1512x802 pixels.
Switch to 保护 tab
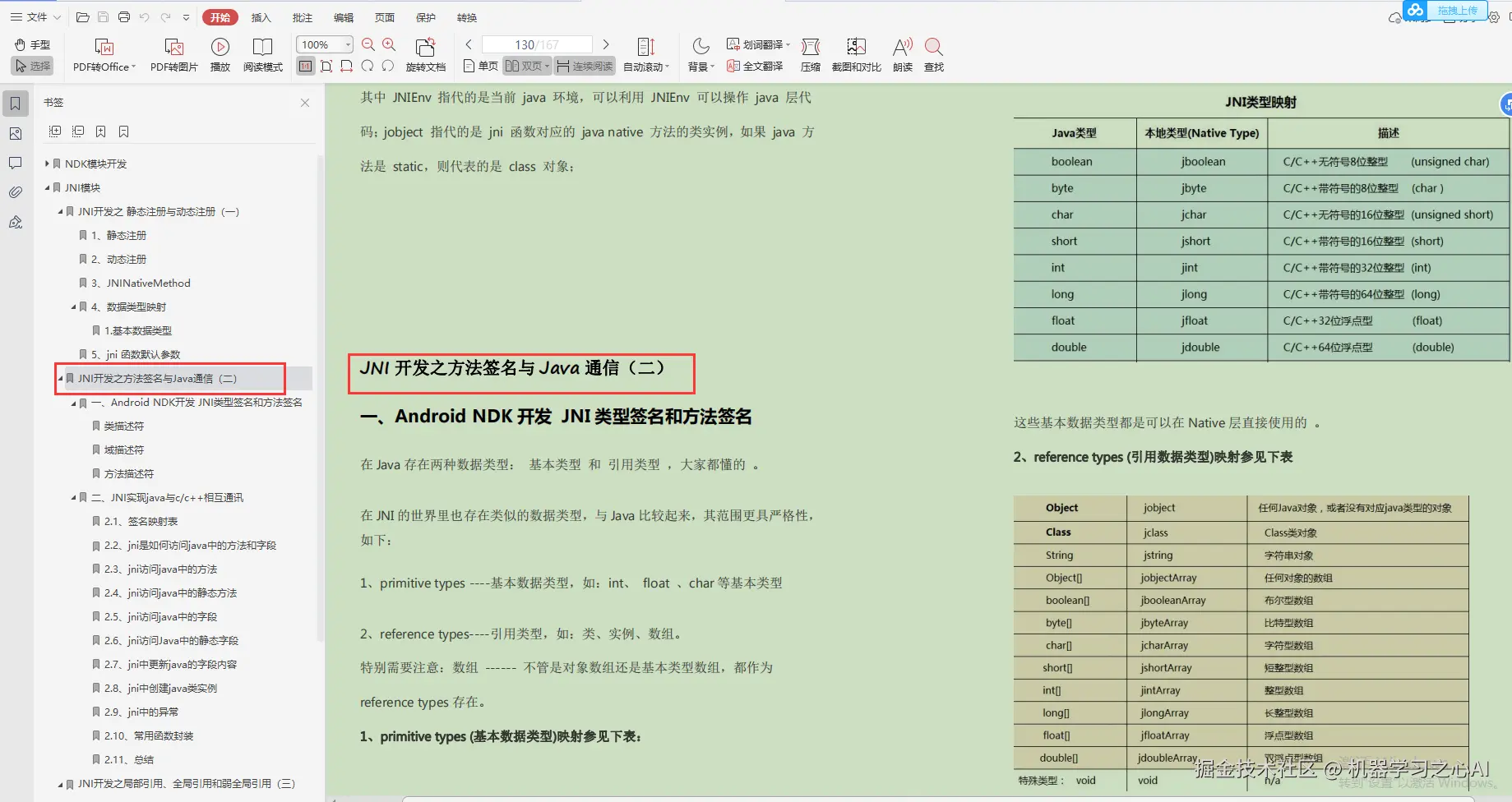tap(425, 17)
